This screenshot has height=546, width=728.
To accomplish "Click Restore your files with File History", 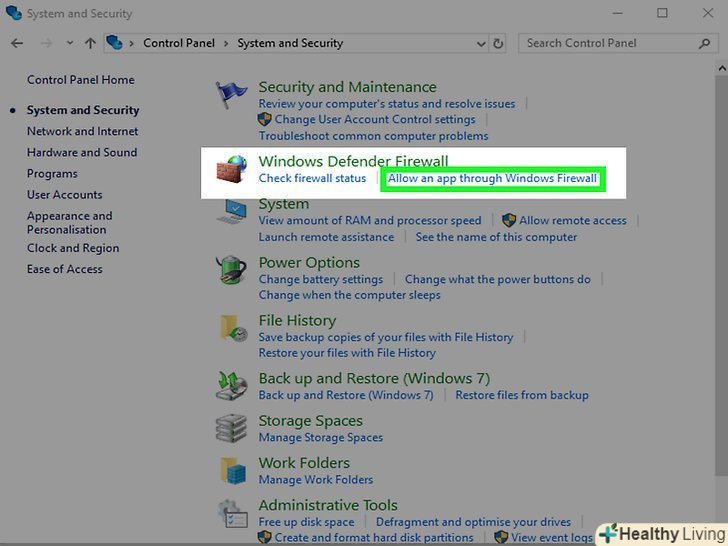I will 347,353.
